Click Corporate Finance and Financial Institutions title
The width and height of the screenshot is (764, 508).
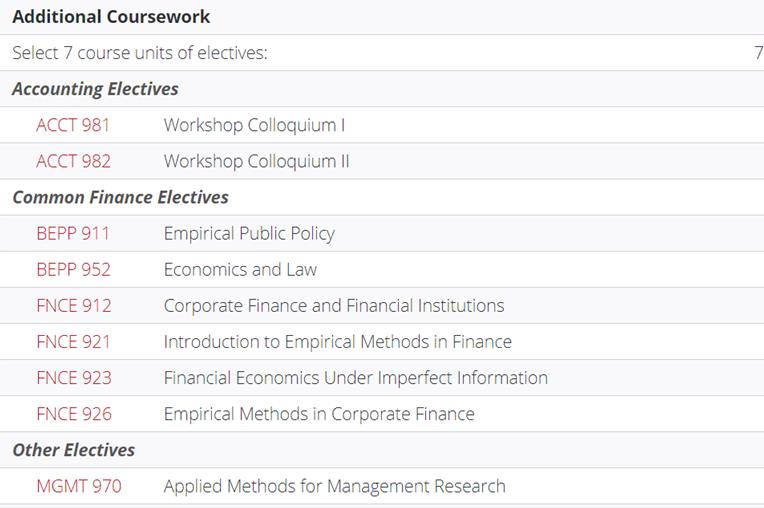coord(334,305)
